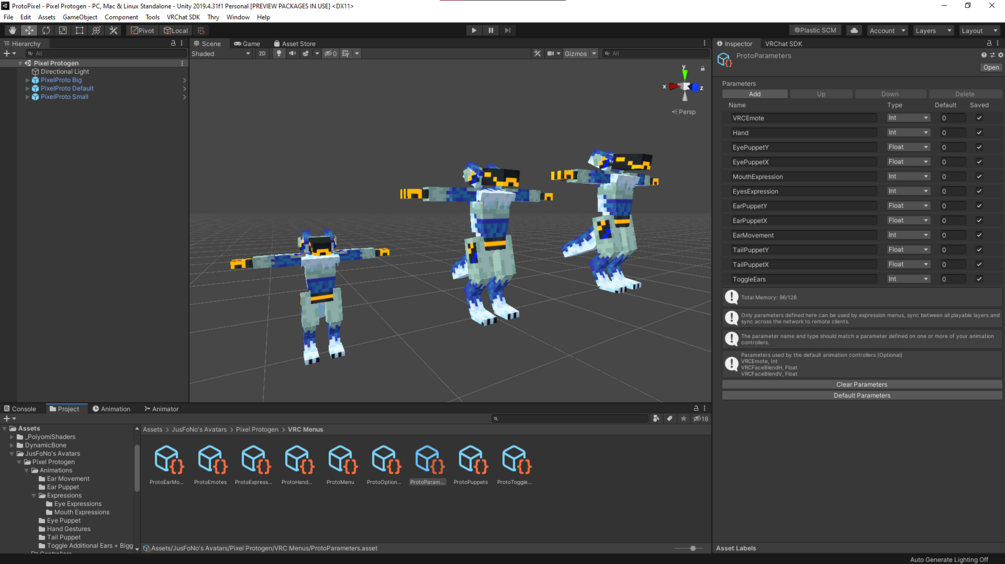
Task: Open the Window menu
Action: click(x=238, y=17)
